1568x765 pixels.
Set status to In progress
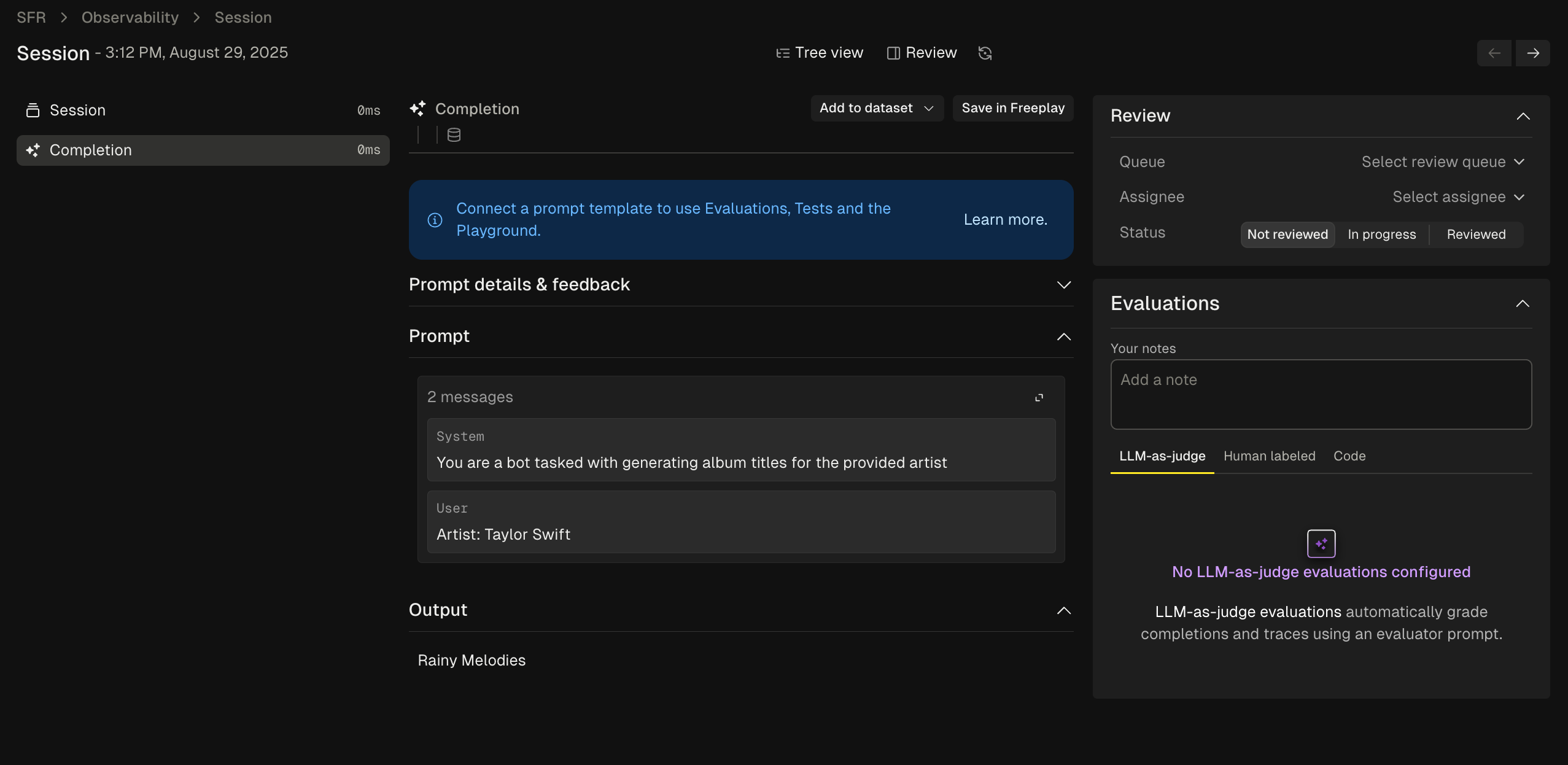(1381, 235)
